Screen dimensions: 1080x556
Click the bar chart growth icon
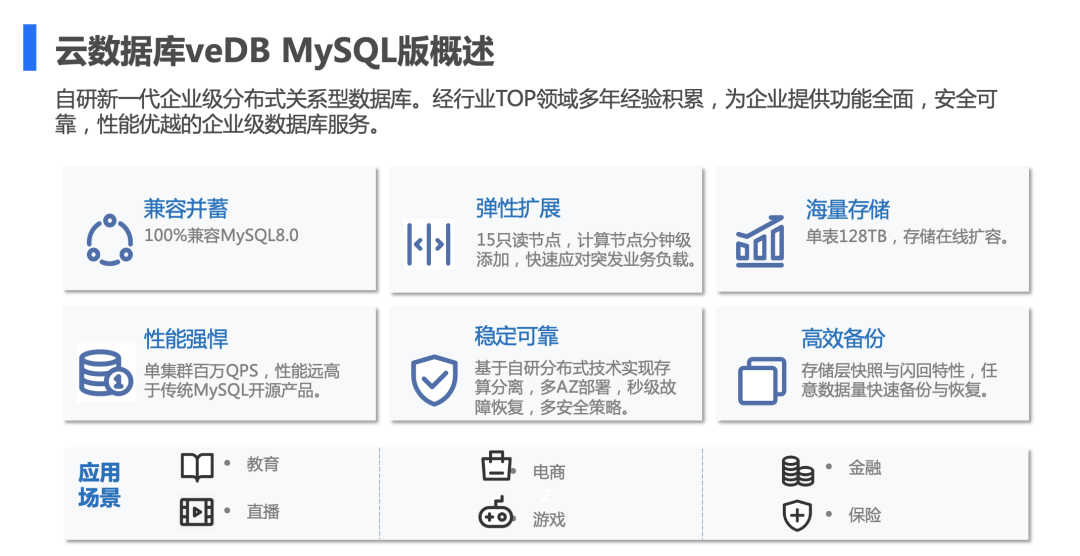(x=760, y=241)
